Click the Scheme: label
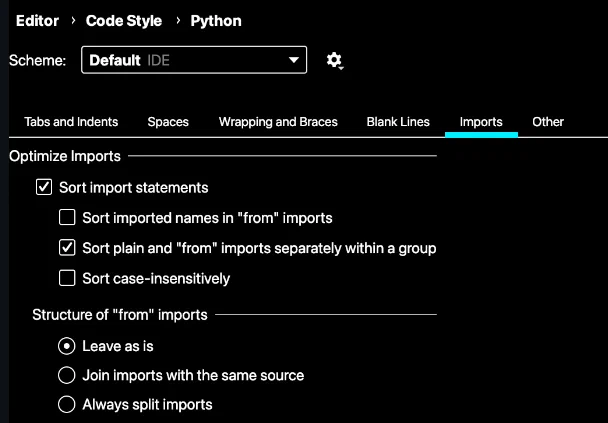This screenshot has height=423, width=608. click(x=37, y=60)
